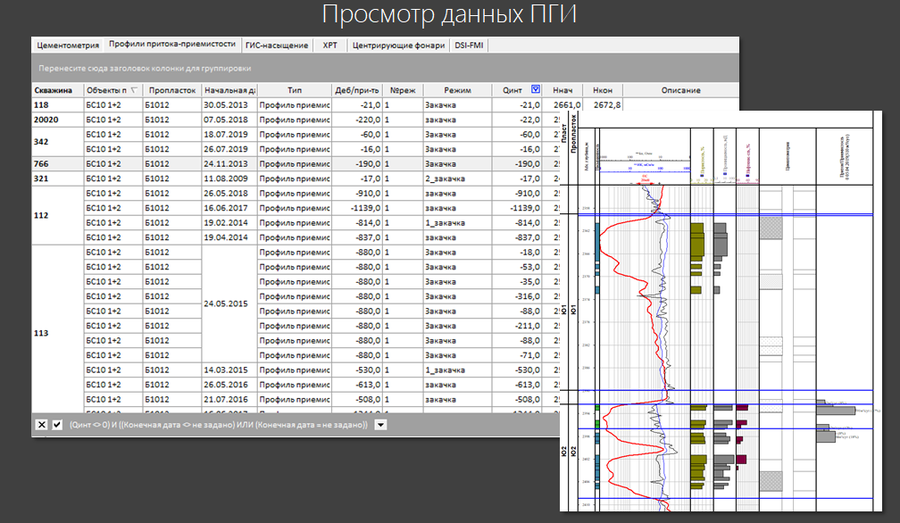
Task: Select well 20020 in the Скважина column
Action: (x=57, y=120)
